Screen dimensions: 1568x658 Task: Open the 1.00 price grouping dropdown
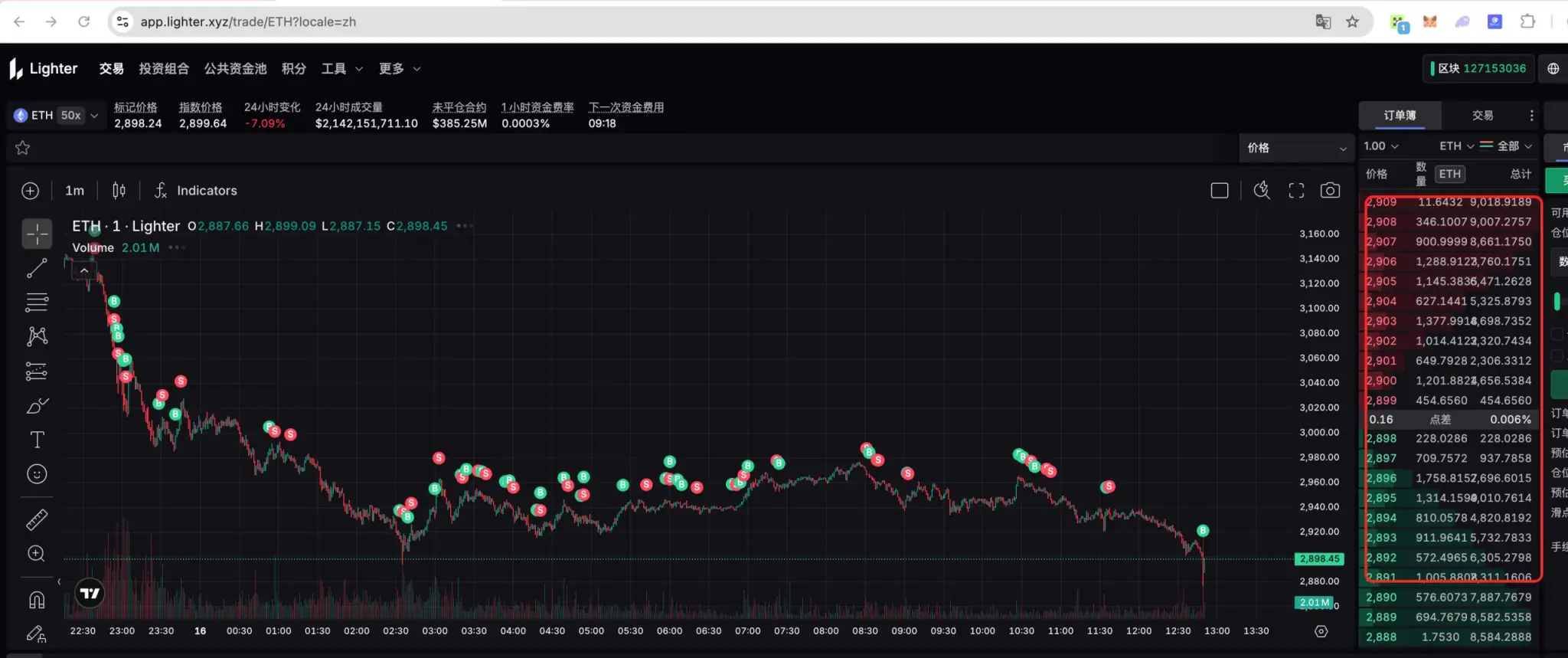pos(1380,146)
